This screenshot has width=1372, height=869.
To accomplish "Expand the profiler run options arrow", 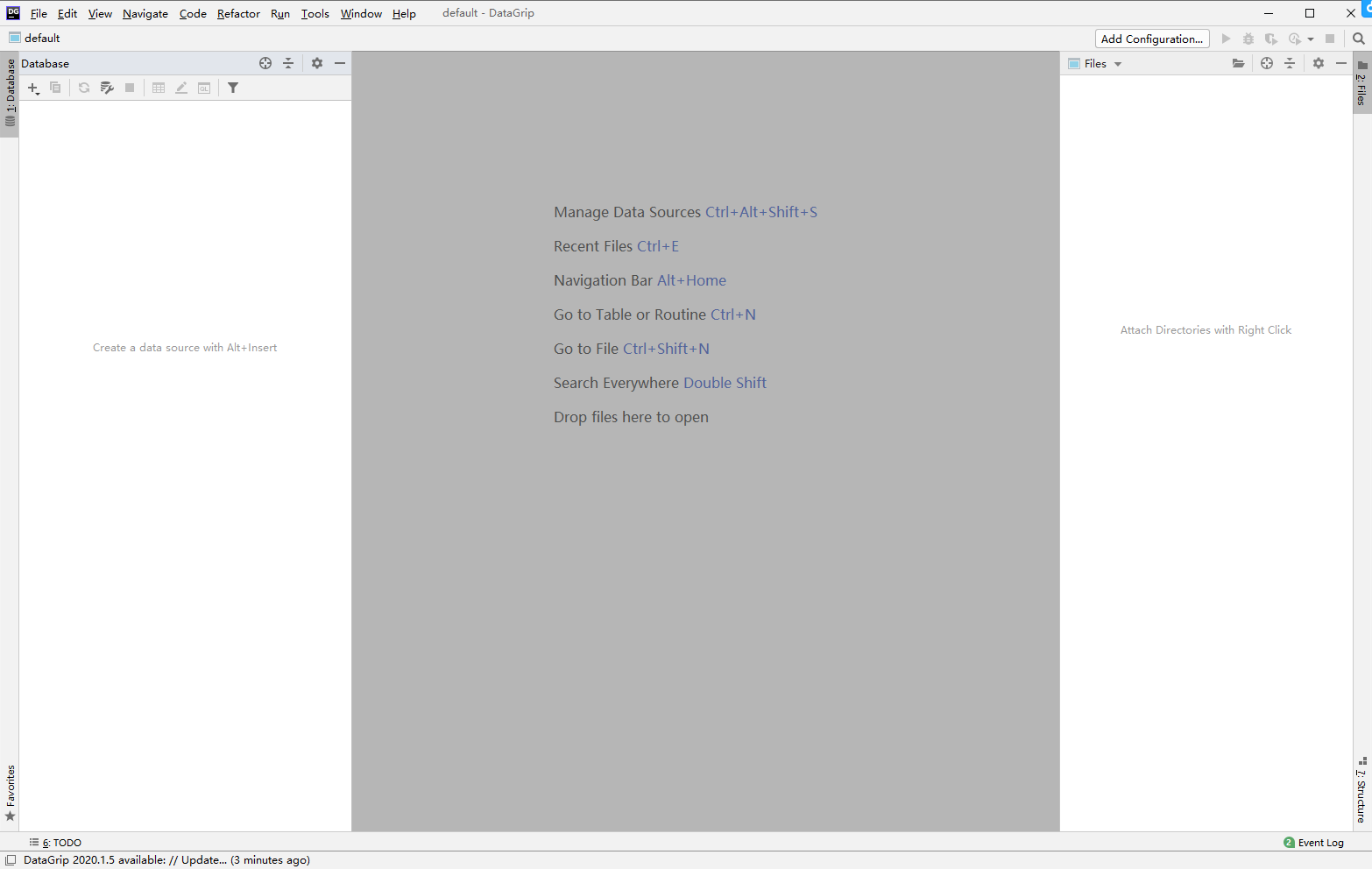I will coord(1311,39).
